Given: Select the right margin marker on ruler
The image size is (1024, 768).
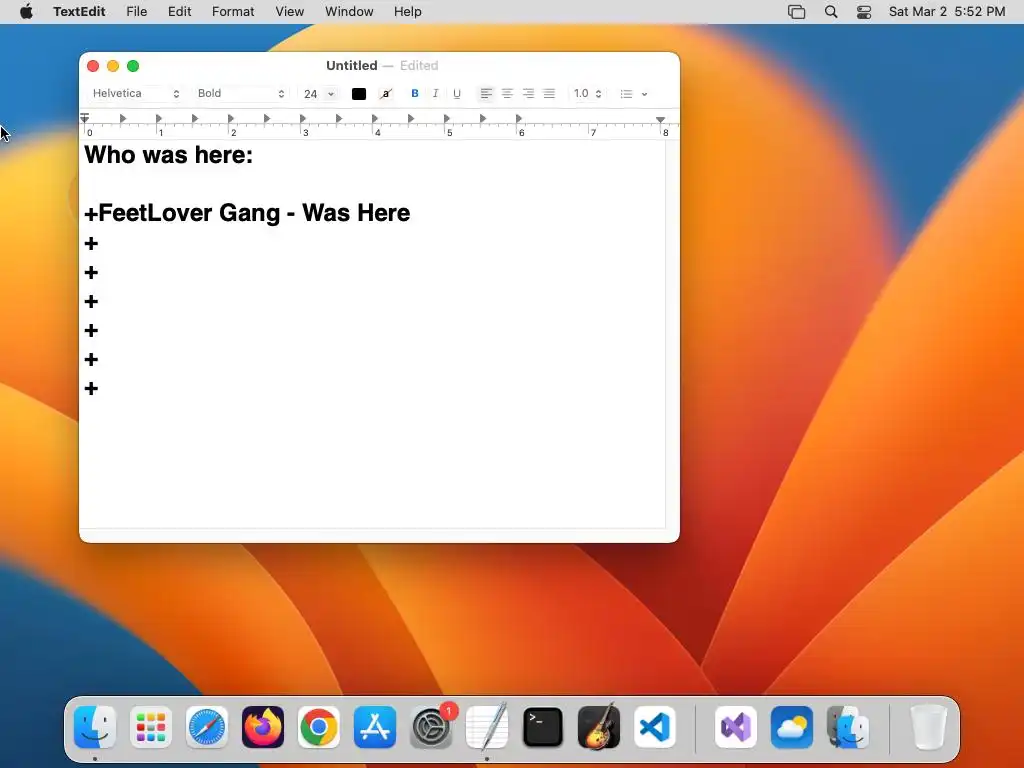Looking at the screenshot, I should click(x=660, y=120).
